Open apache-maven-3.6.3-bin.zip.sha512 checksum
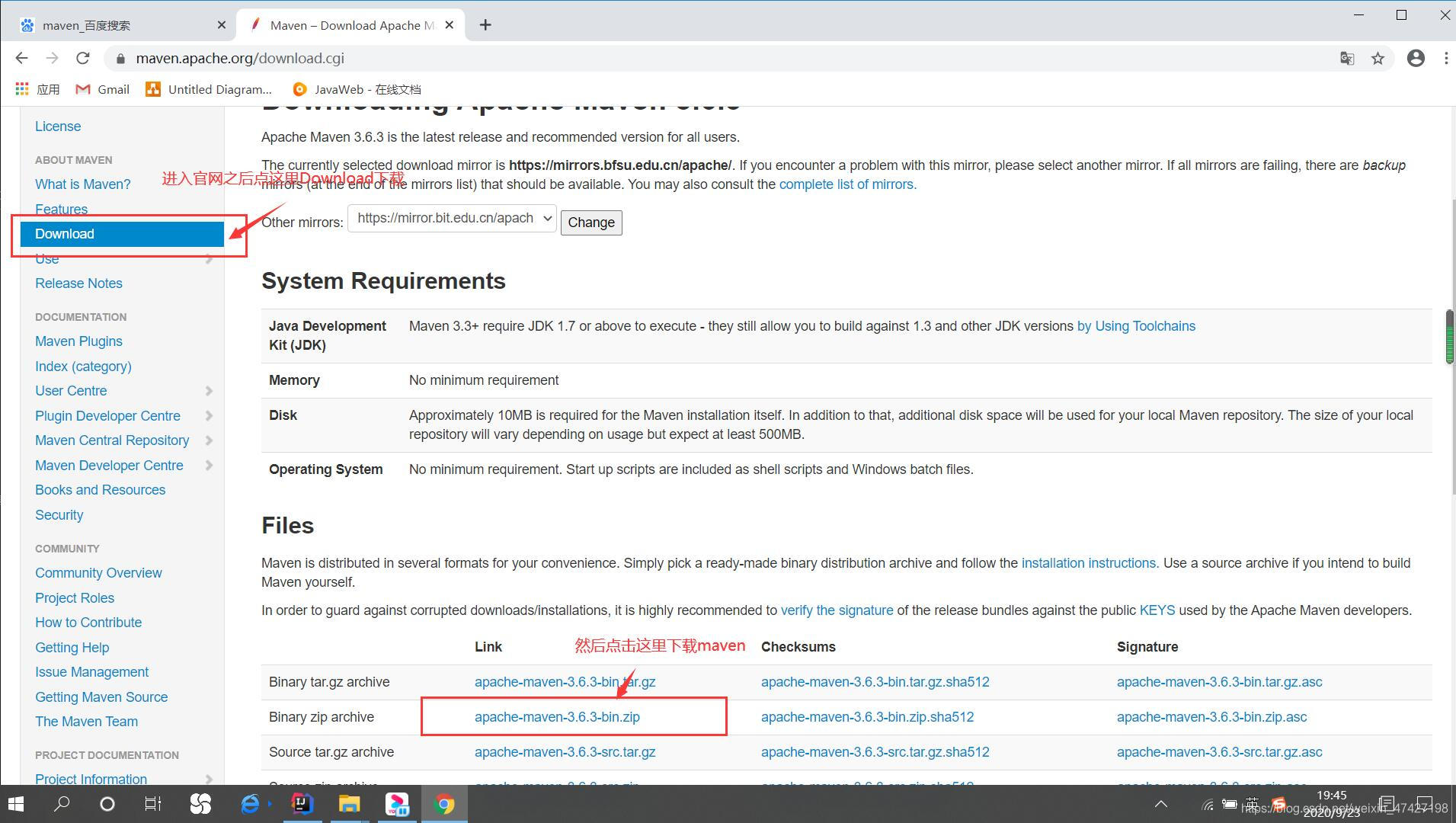Image resolution: width=1456 pixels, height=823 pixels. (x=867, y=717)
